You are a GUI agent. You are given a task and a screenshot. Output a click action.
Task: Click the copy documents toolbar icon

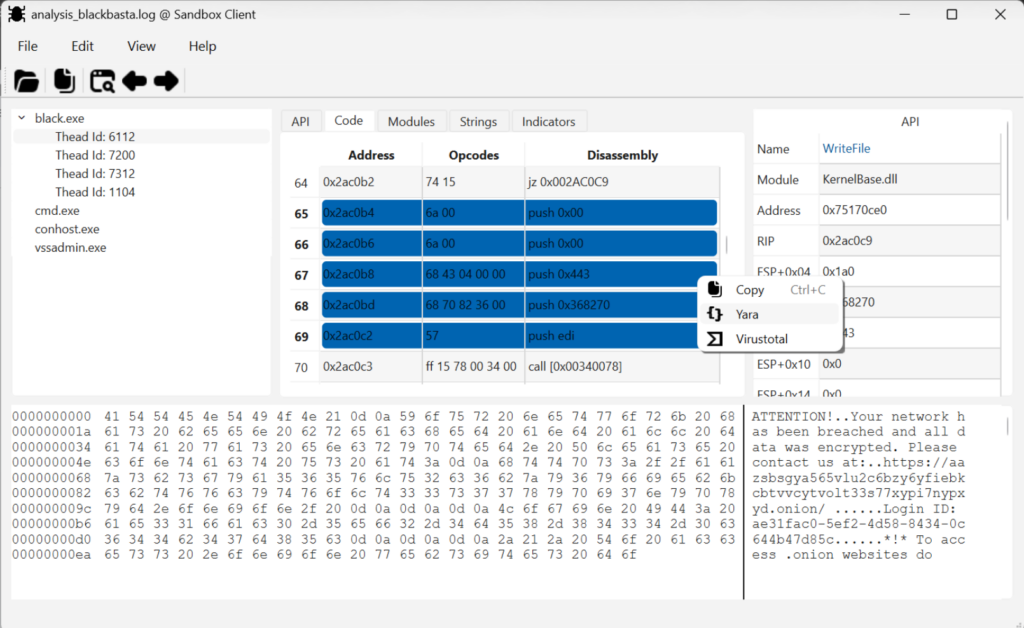(x=64, y=80)
